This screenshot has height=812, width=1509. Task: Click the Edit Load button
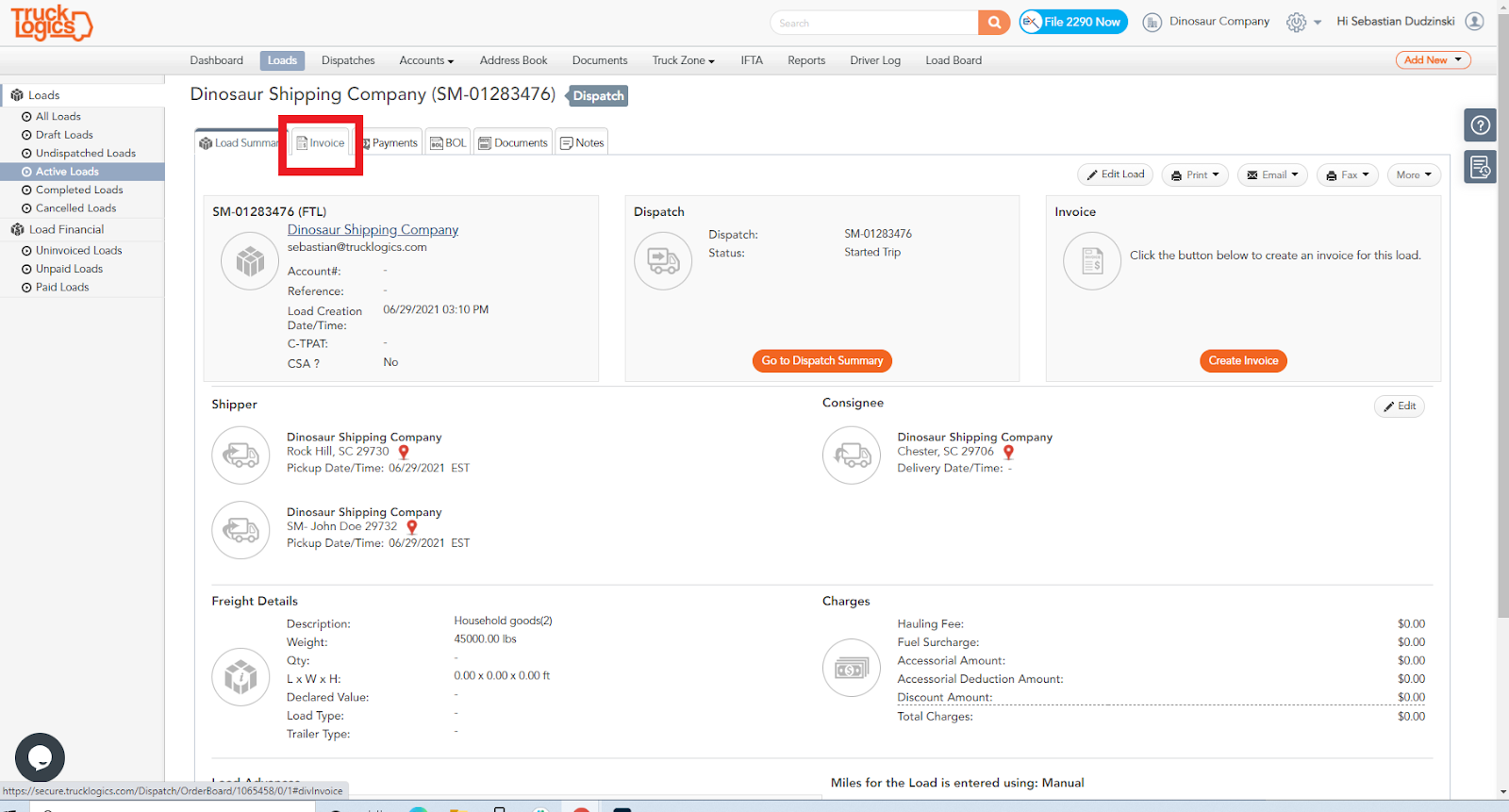pos(1115,174)
